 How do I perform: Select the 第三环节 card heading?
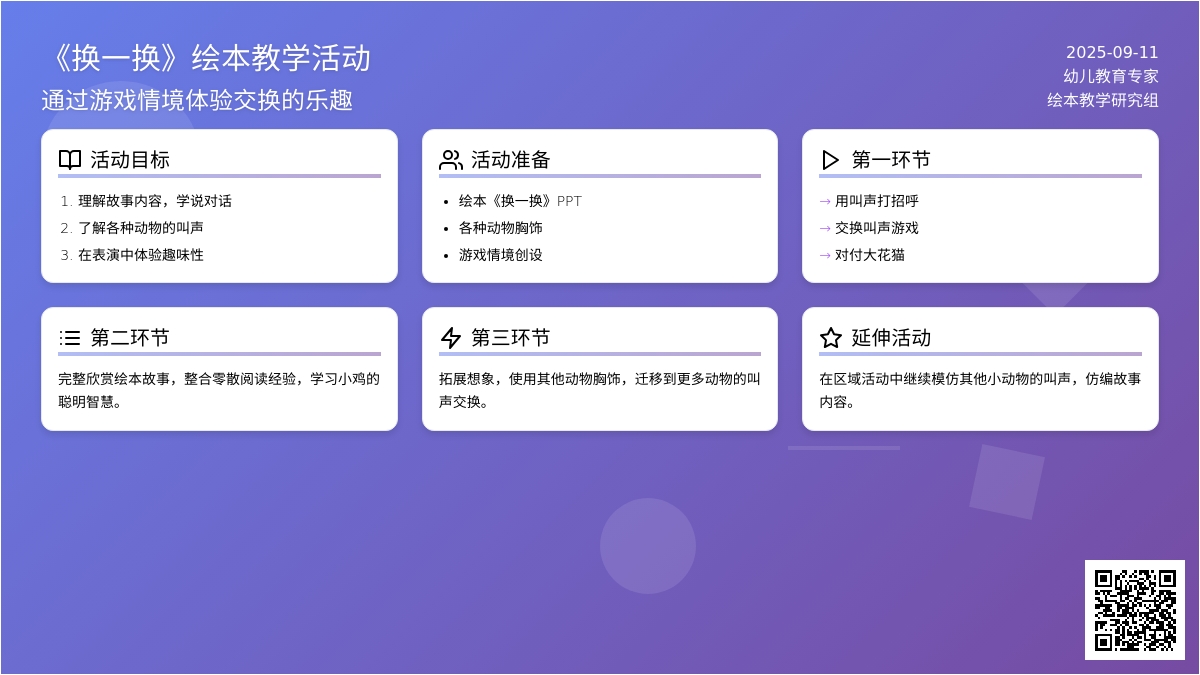pyautogui.click(x=511, y=338)
